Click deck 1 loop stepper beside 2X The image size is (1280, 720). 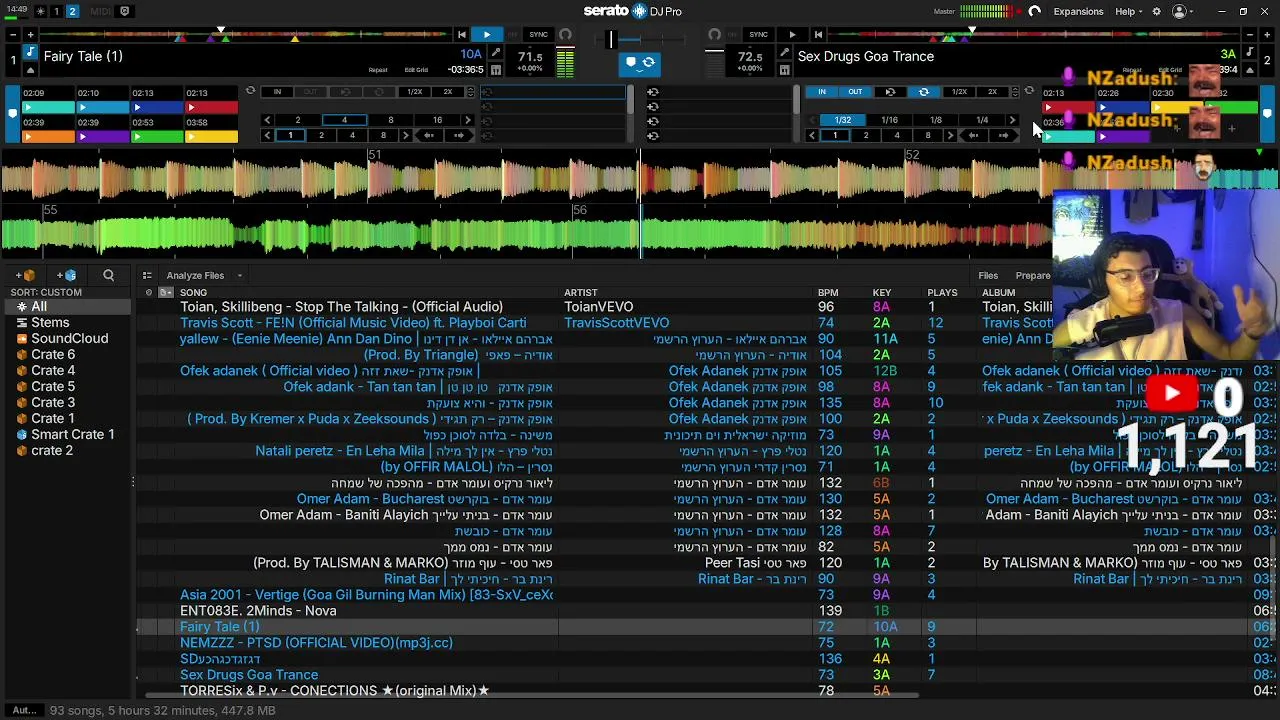click(471, 92)
